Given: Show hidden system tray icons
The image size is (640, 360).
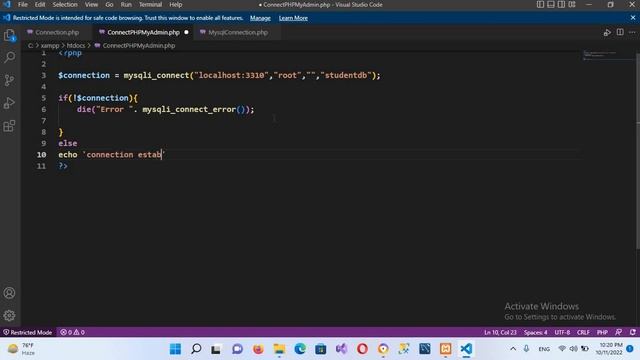Looking at the screenshot, I should pyautogui.click(x=513, y=349).
